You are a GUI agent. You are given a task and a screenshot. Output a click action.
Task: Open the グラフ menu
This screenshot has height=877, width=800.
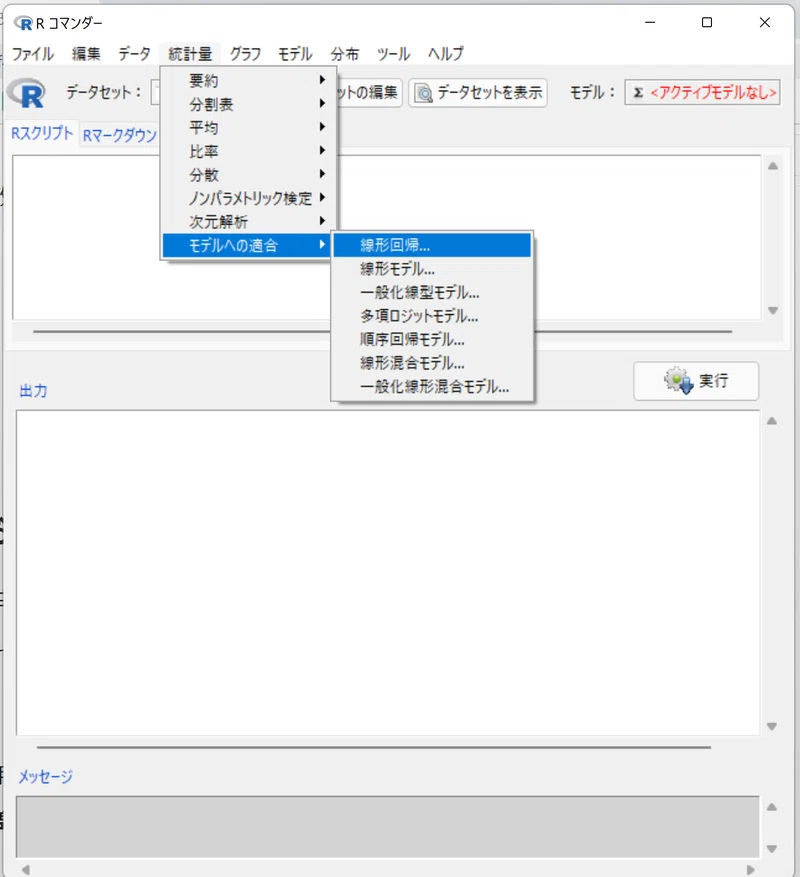pos(246,54)
